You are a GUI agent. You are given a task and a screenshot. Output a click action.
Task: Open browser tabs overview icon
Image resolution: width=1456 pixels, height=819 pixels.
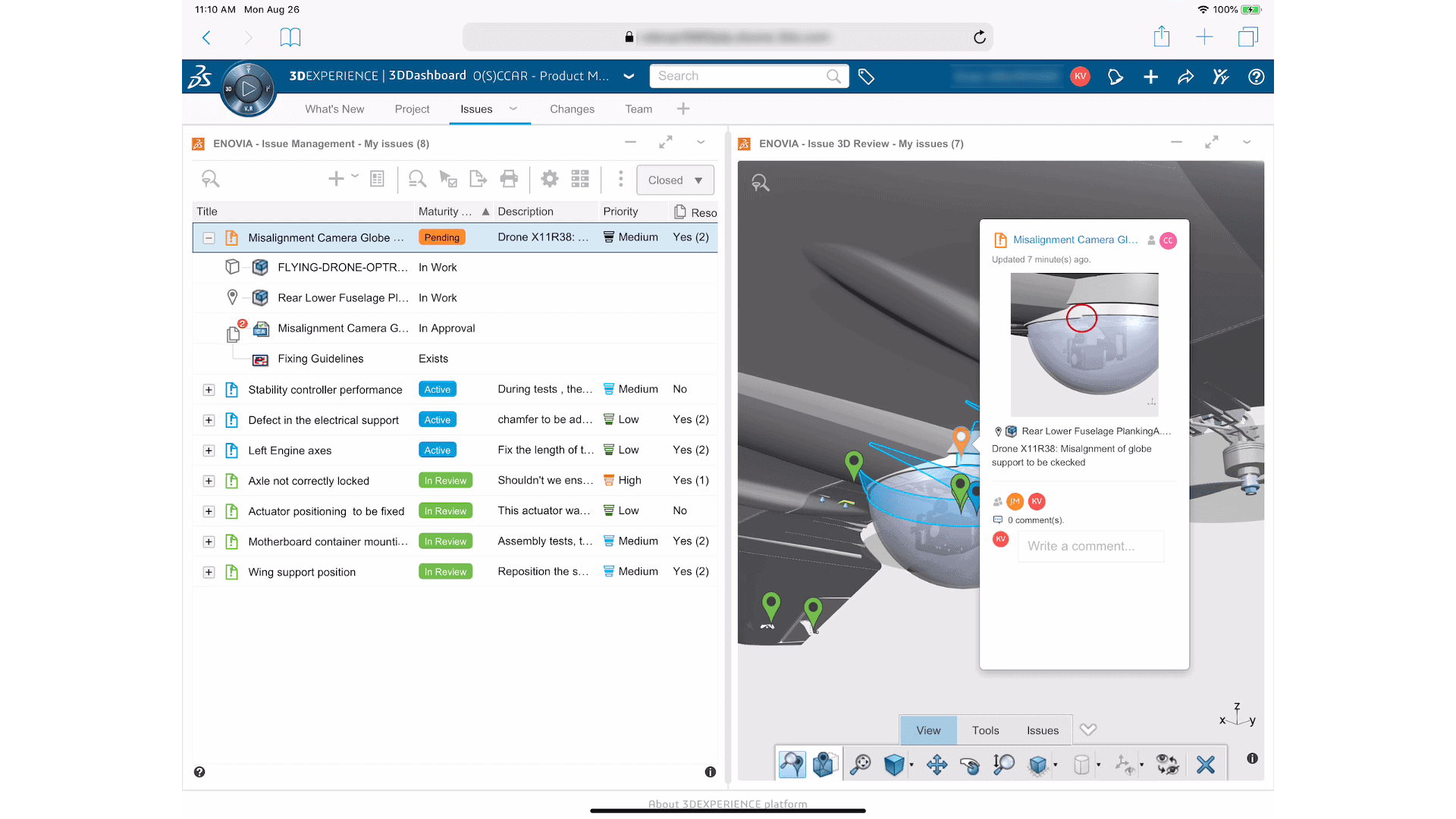point(1247,36)
